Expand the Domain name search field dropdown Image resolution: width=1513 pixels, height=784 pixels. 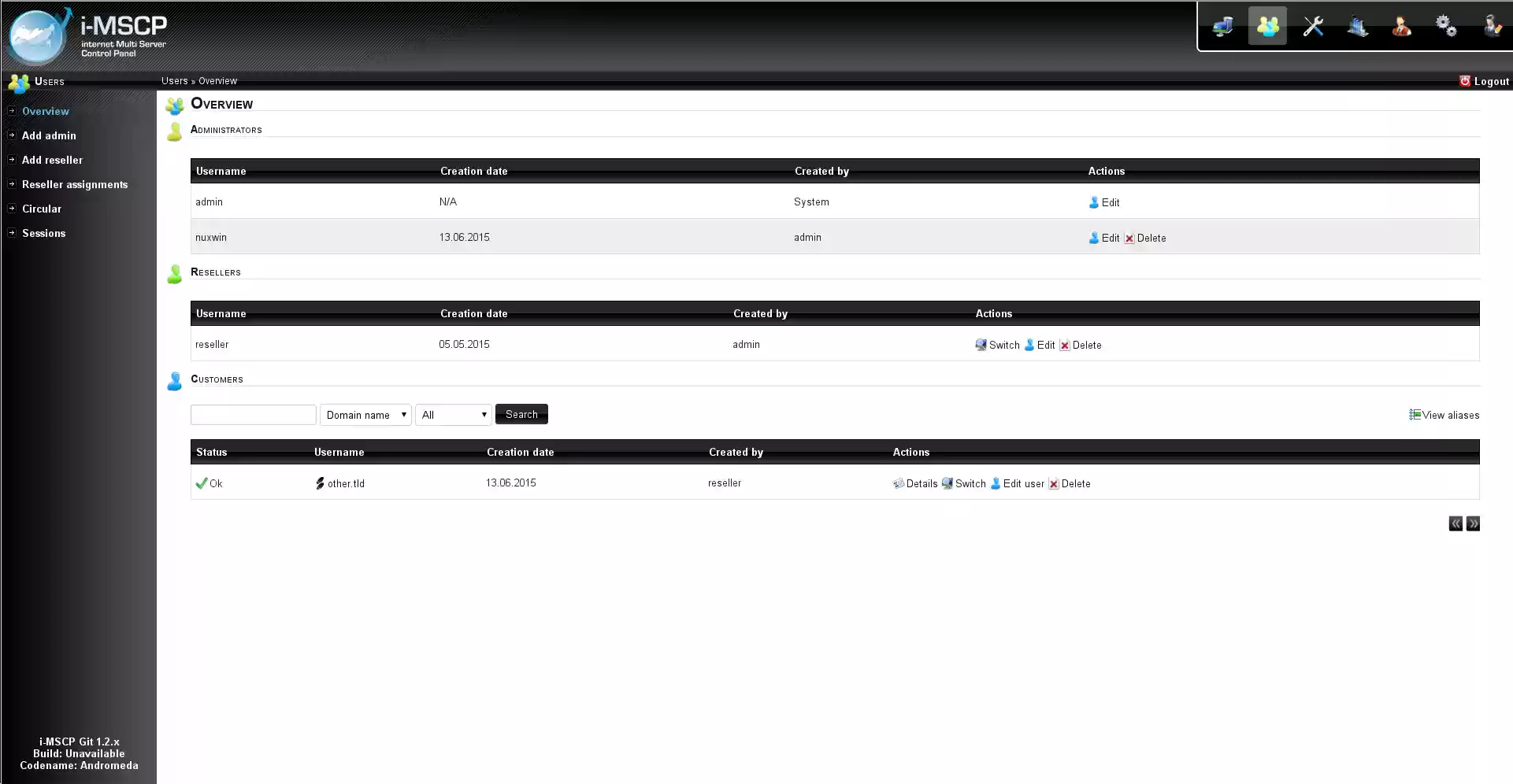(365, 415)
